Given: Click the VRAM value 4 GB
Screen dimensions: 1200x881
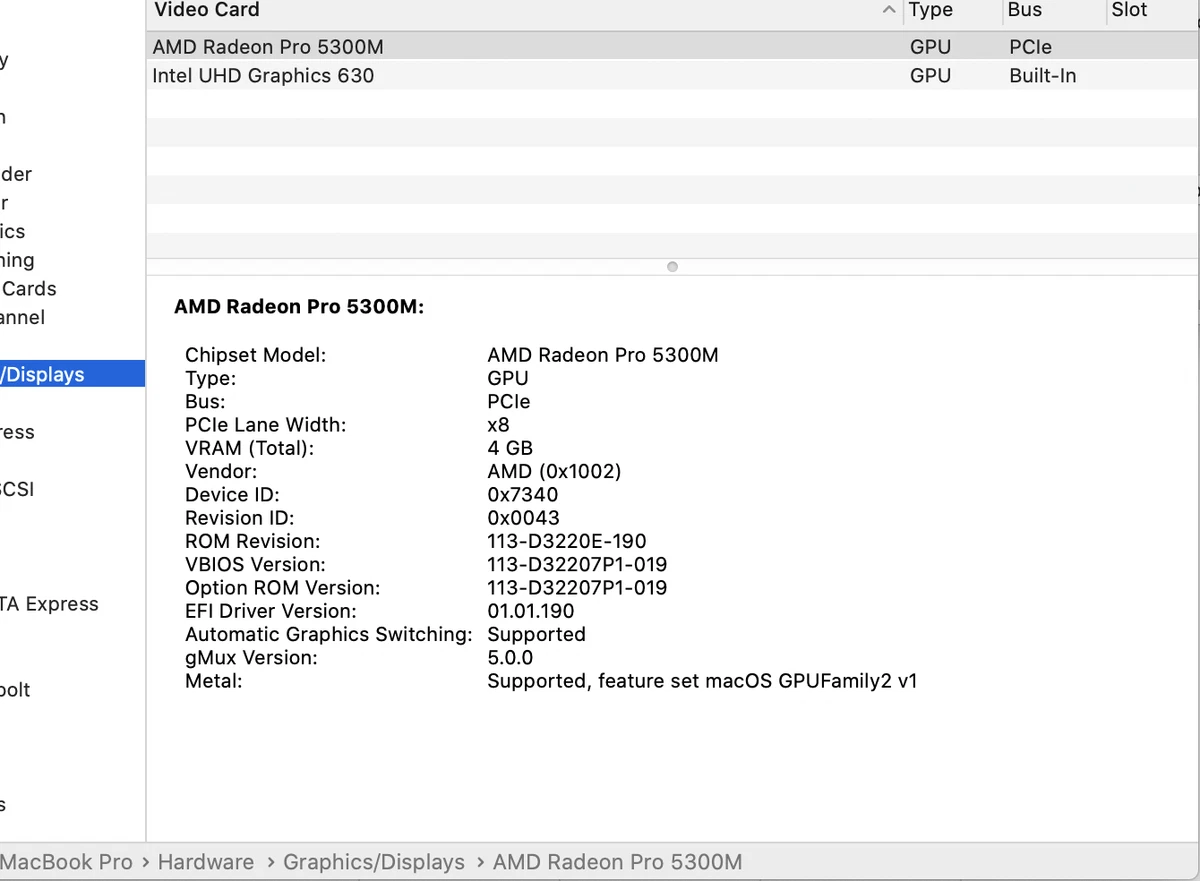Looking at the screenshot, I should click(510, 448).
